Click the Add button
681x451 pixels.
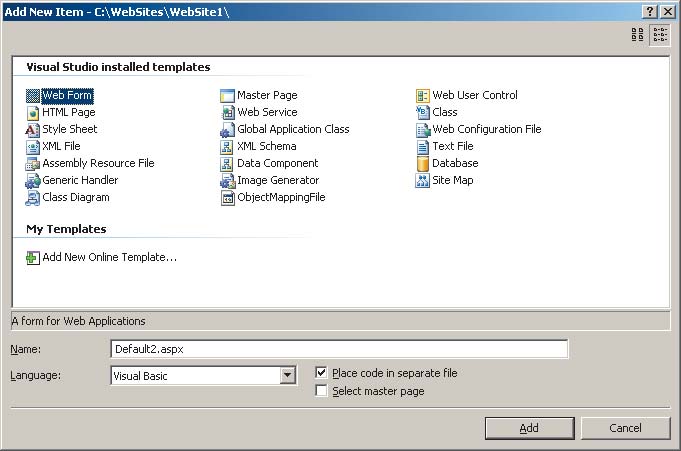pos(529,428)
